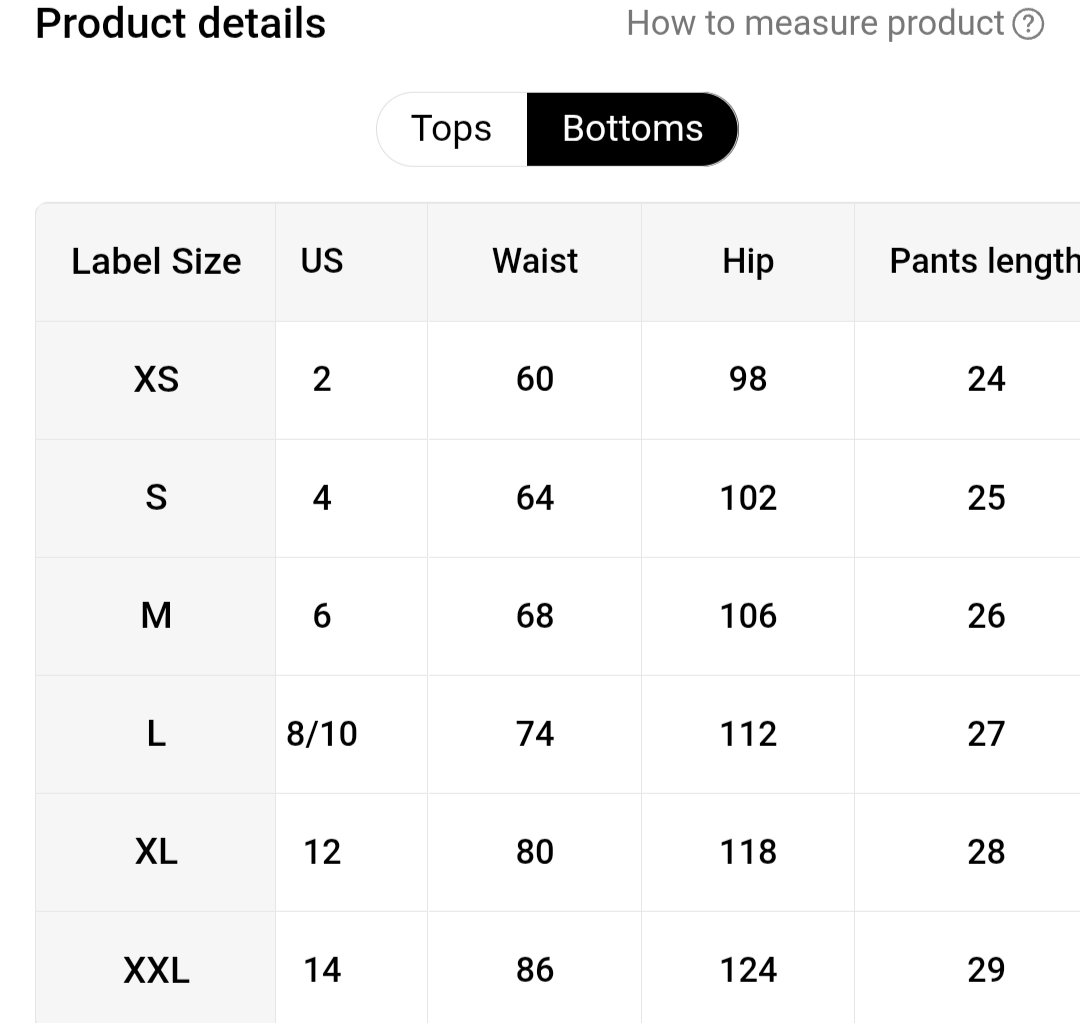Viewport: 1080px width, 1023px height.
Task: Click the Waist column header
Action: 535,261
